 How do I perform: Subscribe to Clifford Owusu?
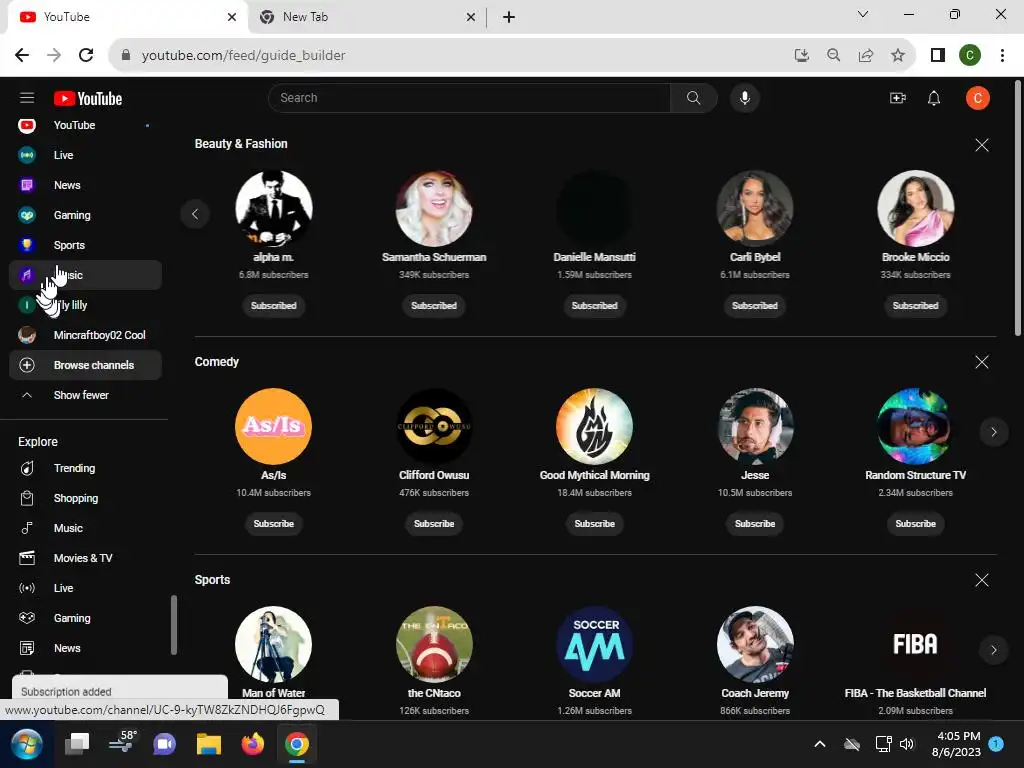(434, 524)
